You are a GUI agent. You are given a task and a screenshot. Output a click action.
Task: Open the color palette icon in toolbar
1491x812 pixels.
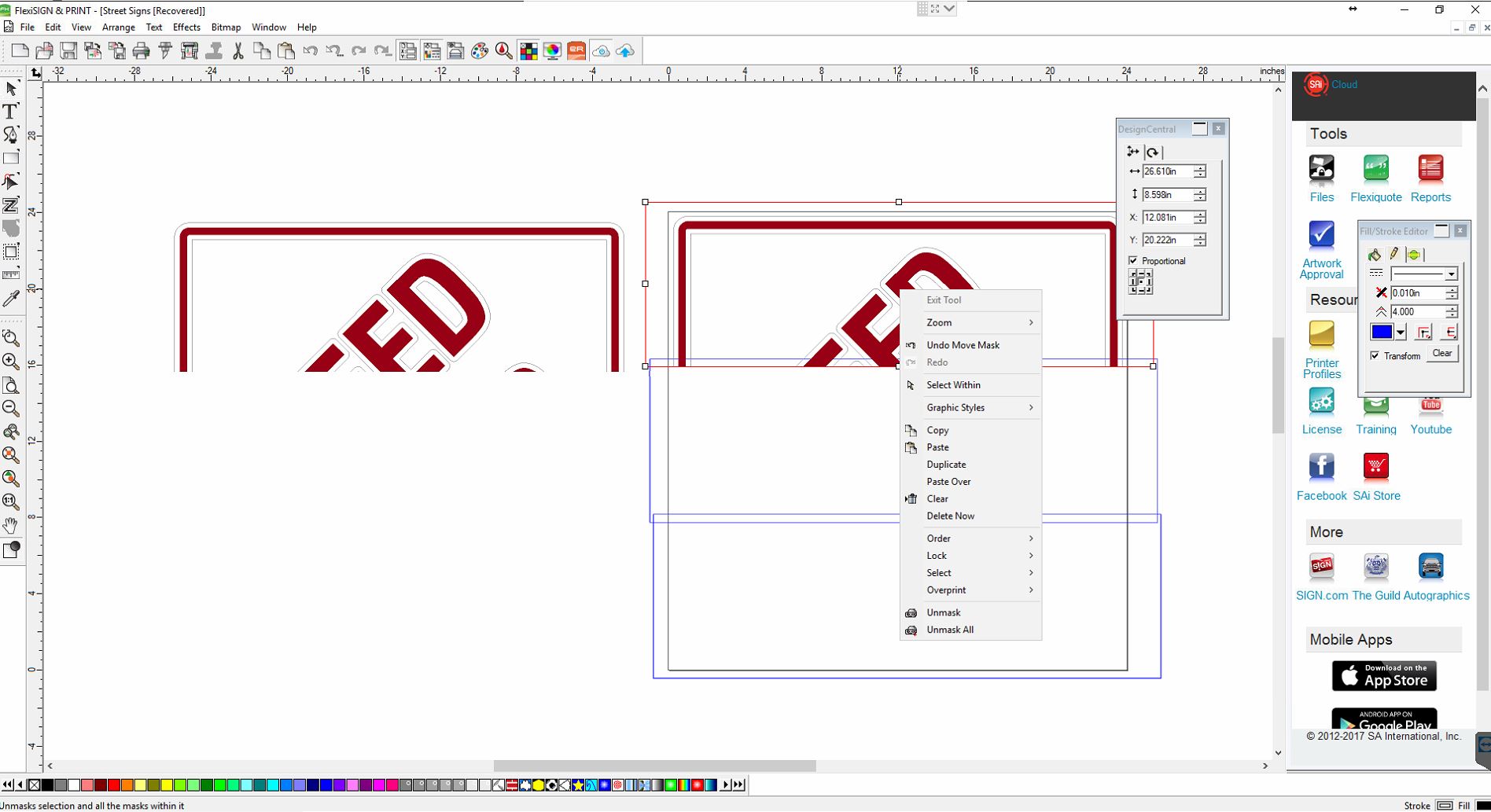click(480, 51)
